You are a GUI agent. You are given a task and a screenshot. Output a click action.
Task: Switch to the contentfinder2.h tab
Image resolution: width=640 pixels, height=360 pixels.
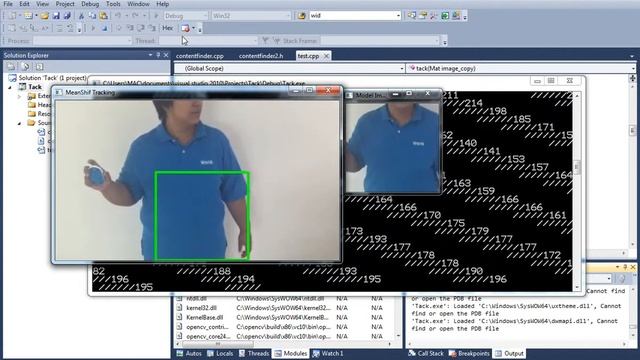pos(261,56)
